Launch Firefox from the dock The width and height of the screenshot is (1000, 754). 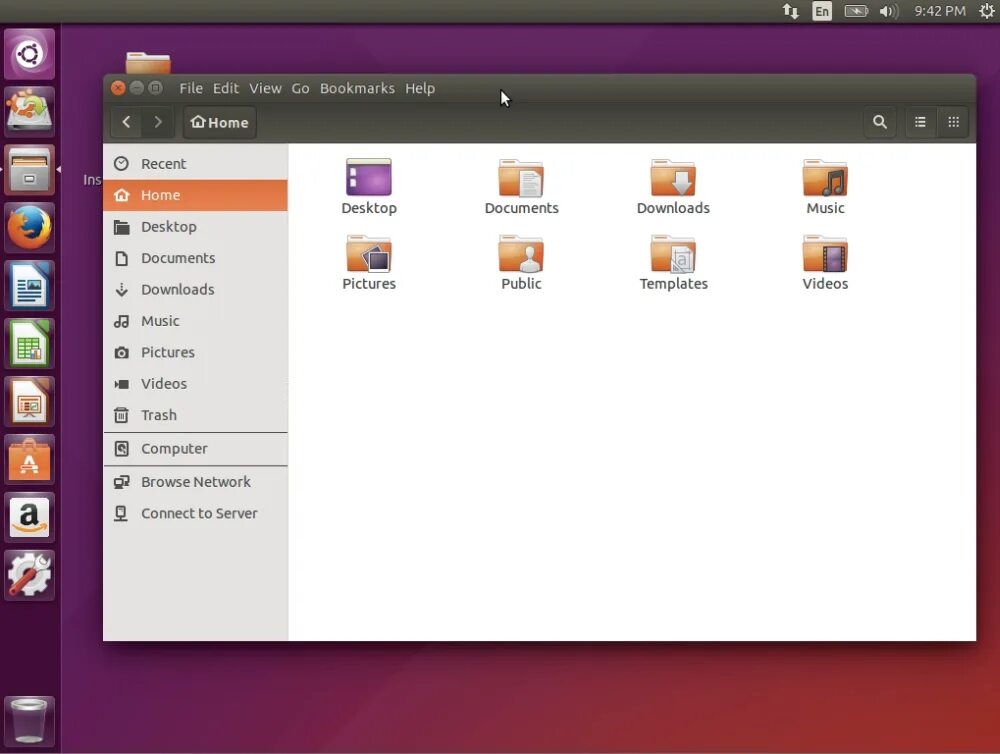click(29, 228)
